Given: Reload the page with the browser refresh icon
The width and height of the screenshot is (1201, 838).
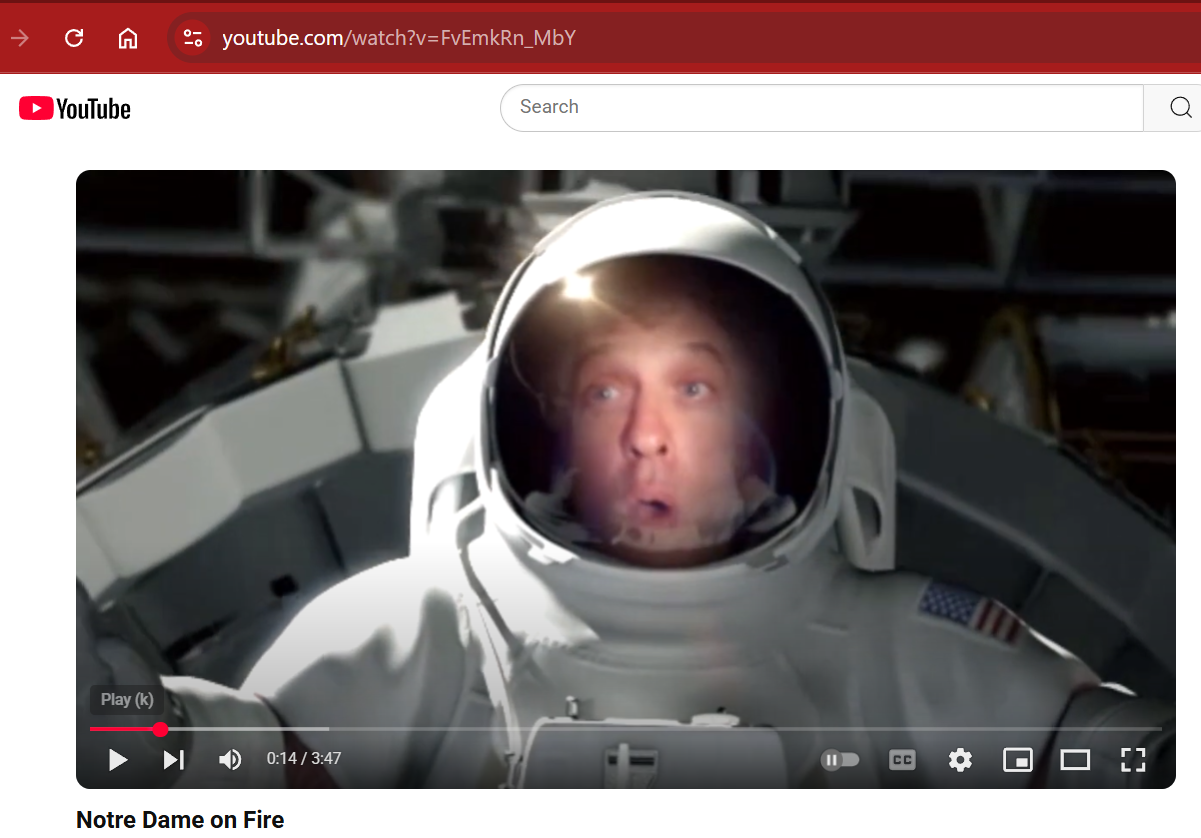Looking at the screenshot, I should (74, 38).
